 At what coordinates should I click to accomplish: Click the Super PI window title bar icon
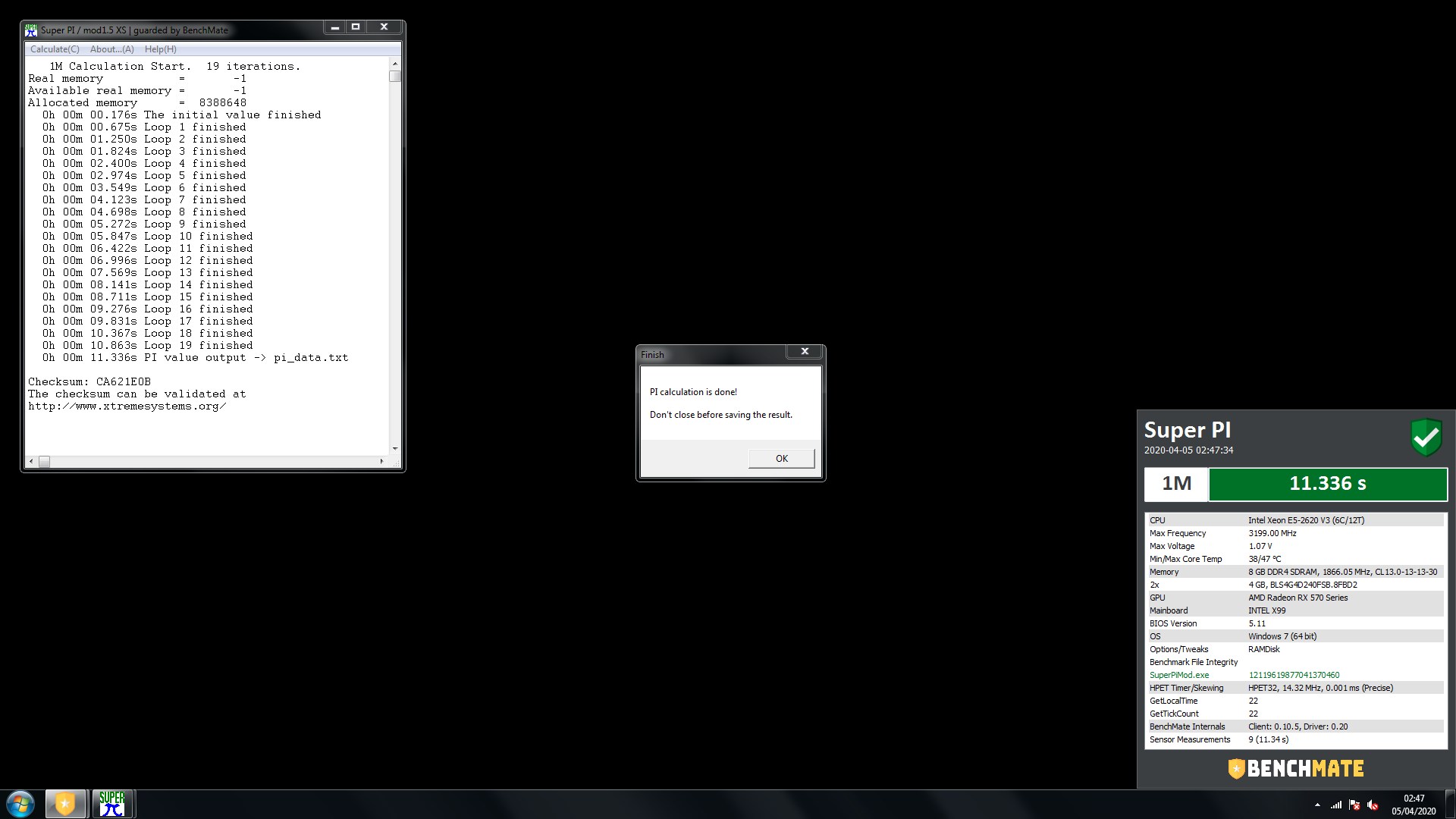click(x=31, y=30)
